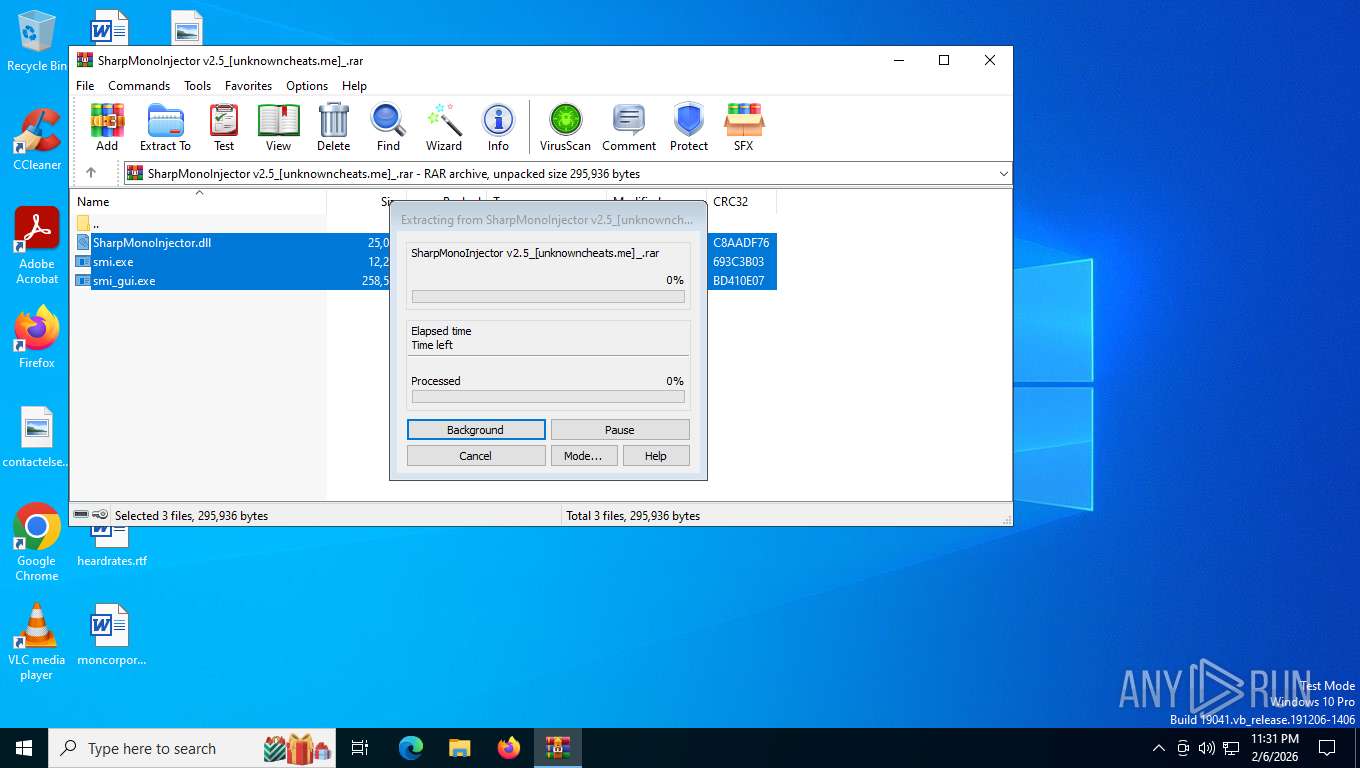Open the volume control in tray

1207,748
